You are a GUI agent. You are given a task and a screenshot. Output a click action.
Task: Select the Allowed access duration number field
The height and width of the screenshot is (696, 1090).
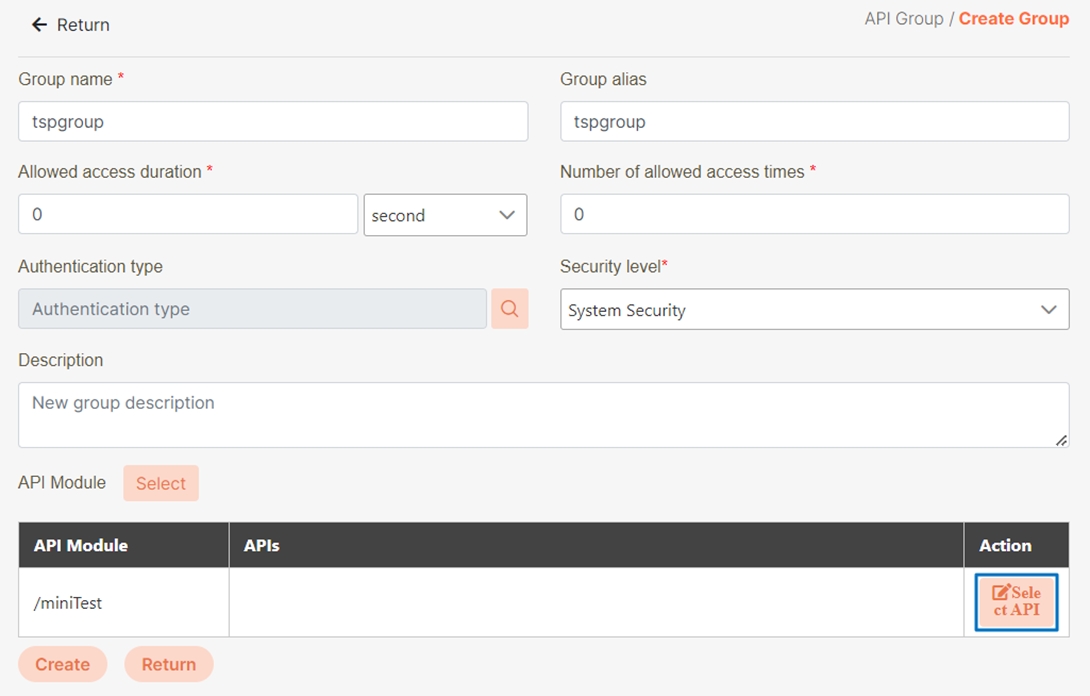(188, 214)
